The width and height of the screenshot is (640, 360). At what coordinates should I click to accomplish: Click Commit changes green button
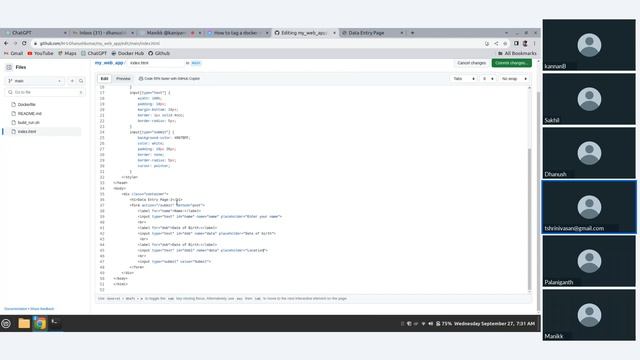click(511, 63)
